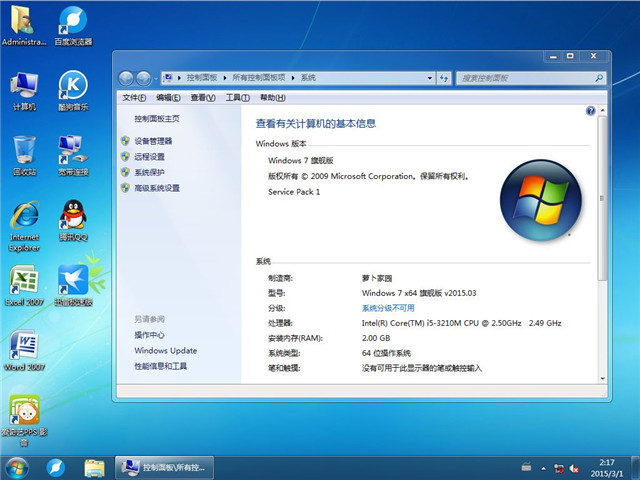
Task: Open 高级系统设置 link
Action: click(x=157, y=188)
